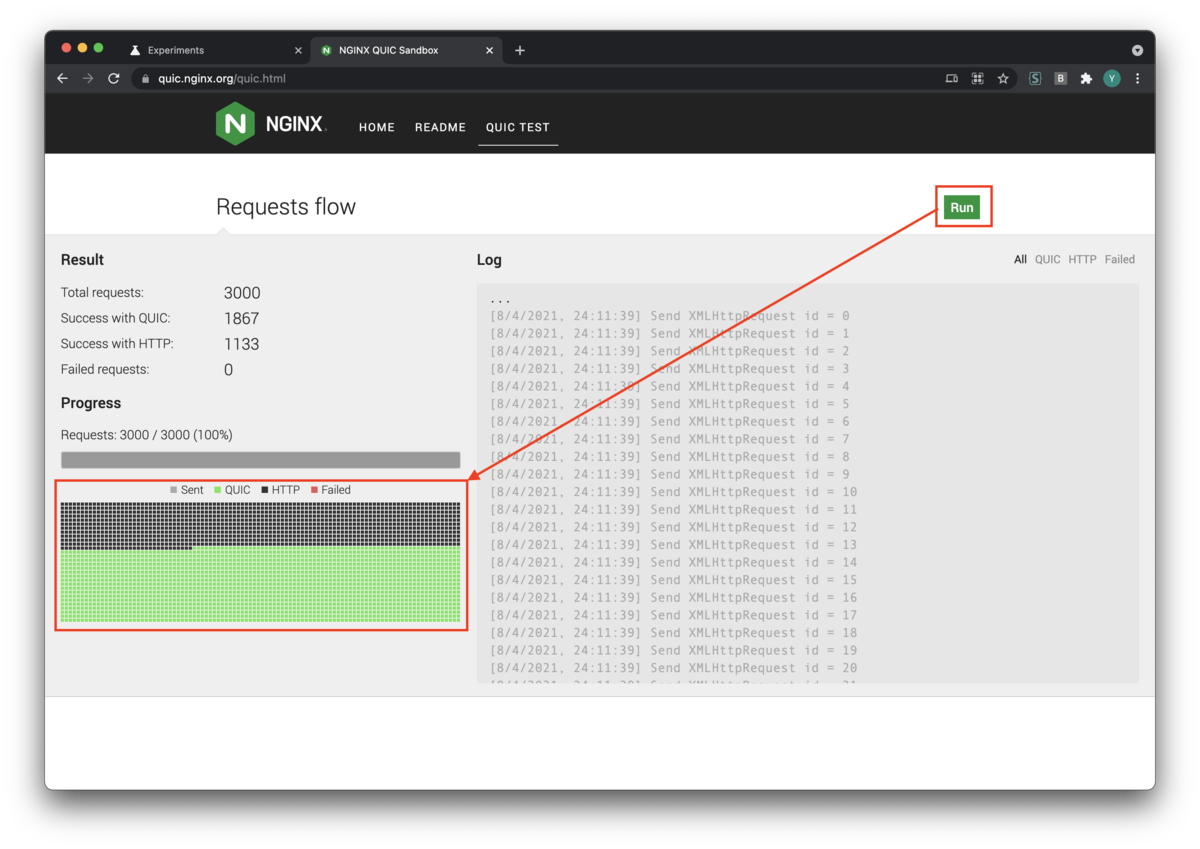Click the red Failed legend swatch
This screenshot has width=1200, height=849.
pos(314,490)
